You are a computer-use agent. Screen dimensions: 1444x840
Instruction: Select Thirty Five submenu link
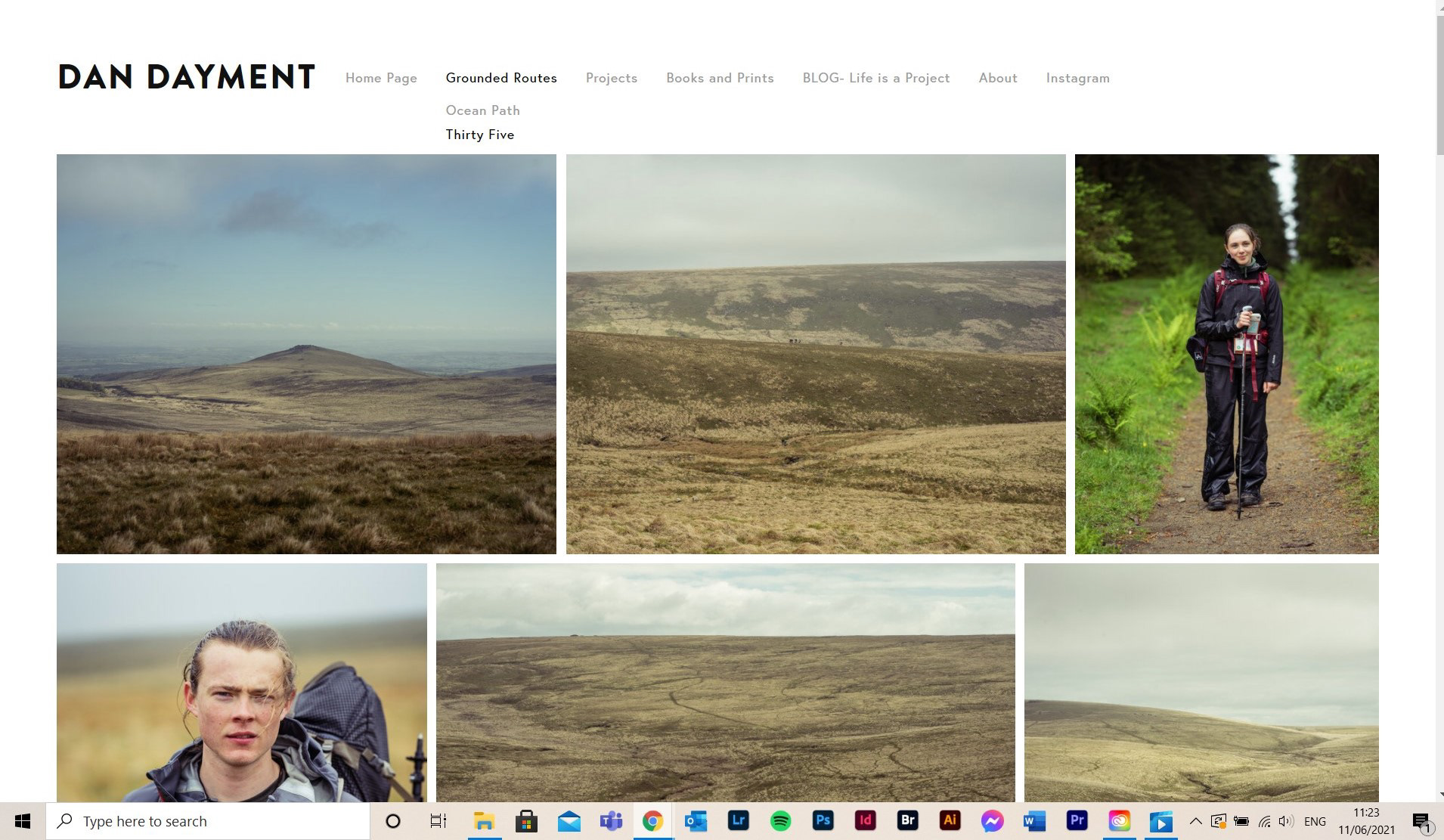(479, 135)
